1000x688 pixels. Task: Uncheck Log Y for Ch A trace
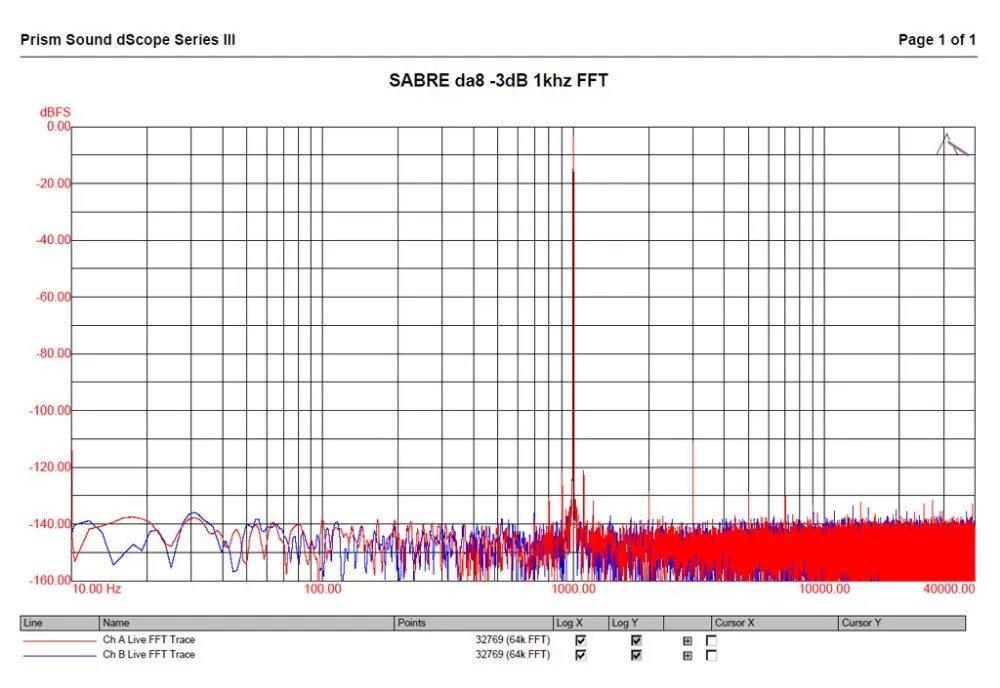[x=636, y=640]
